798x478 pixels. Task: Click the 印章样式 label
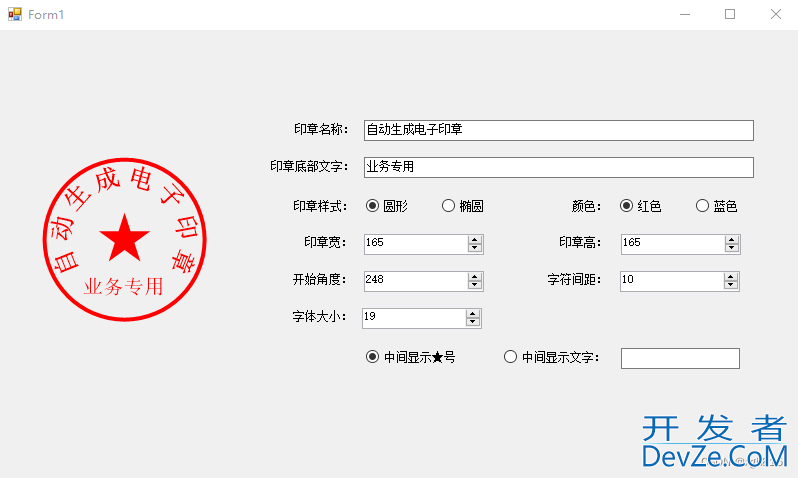tap(320, 206)
